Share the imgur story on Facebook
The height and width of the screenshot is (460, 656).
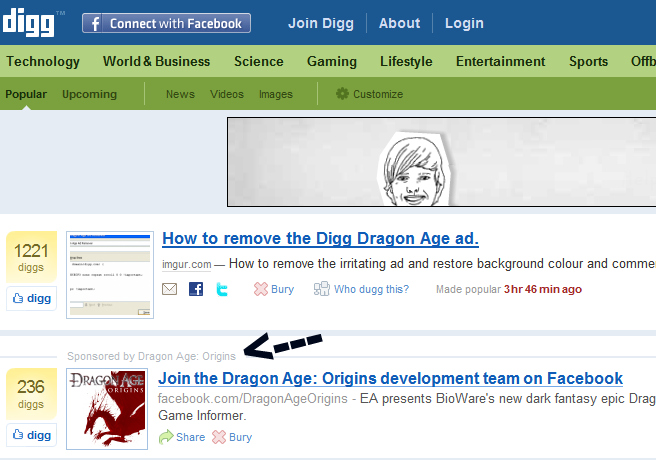coord(196,289)
